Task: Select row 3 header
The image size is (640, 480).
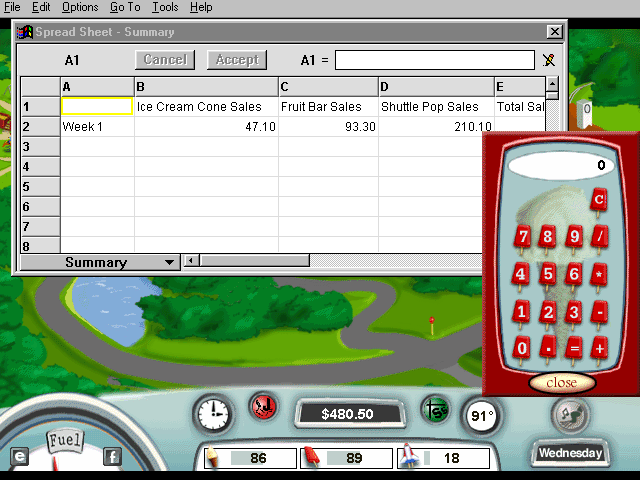Action: pos(40,147)
